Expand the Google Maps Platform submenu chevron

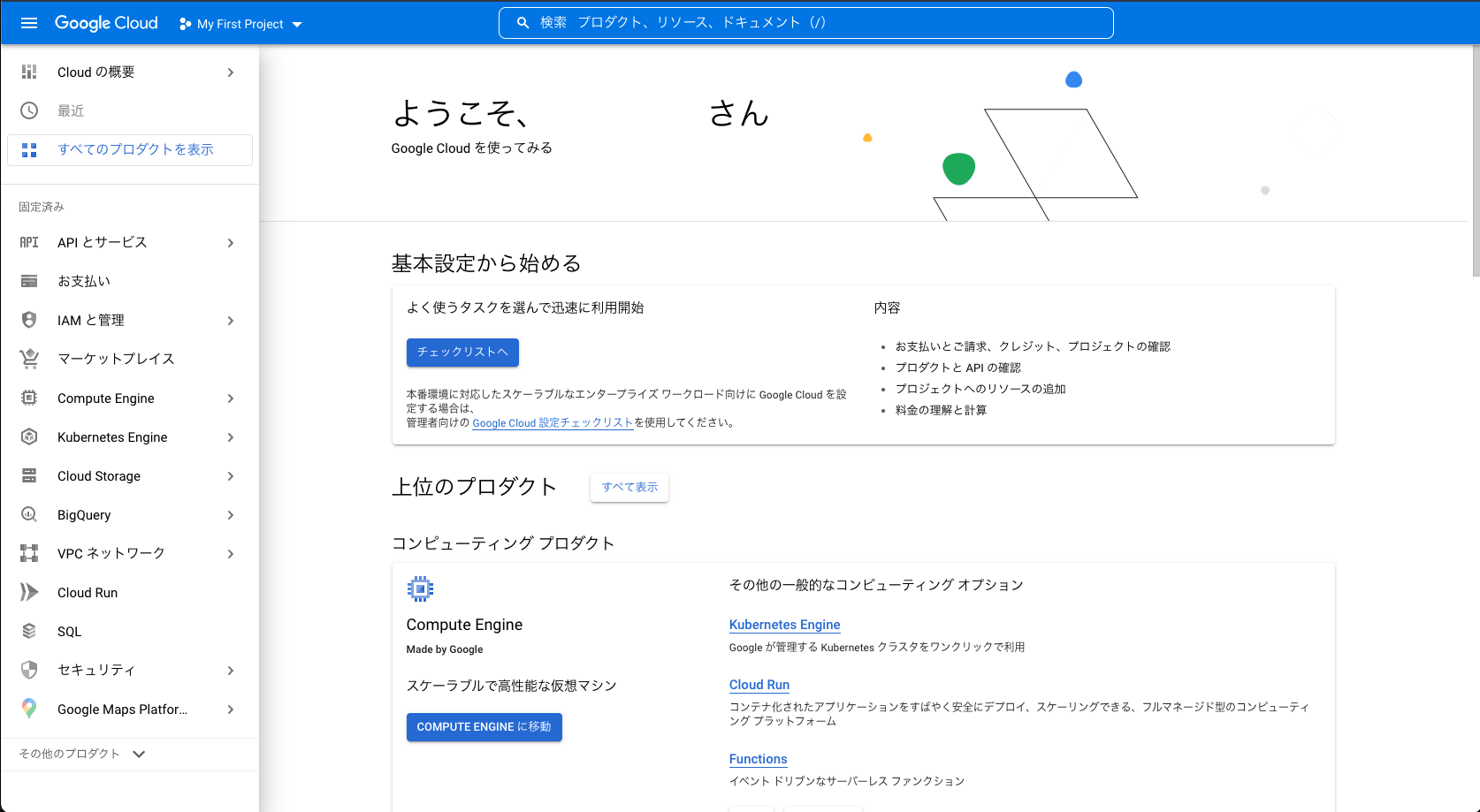pyautogui.click(x=231, y=710)
